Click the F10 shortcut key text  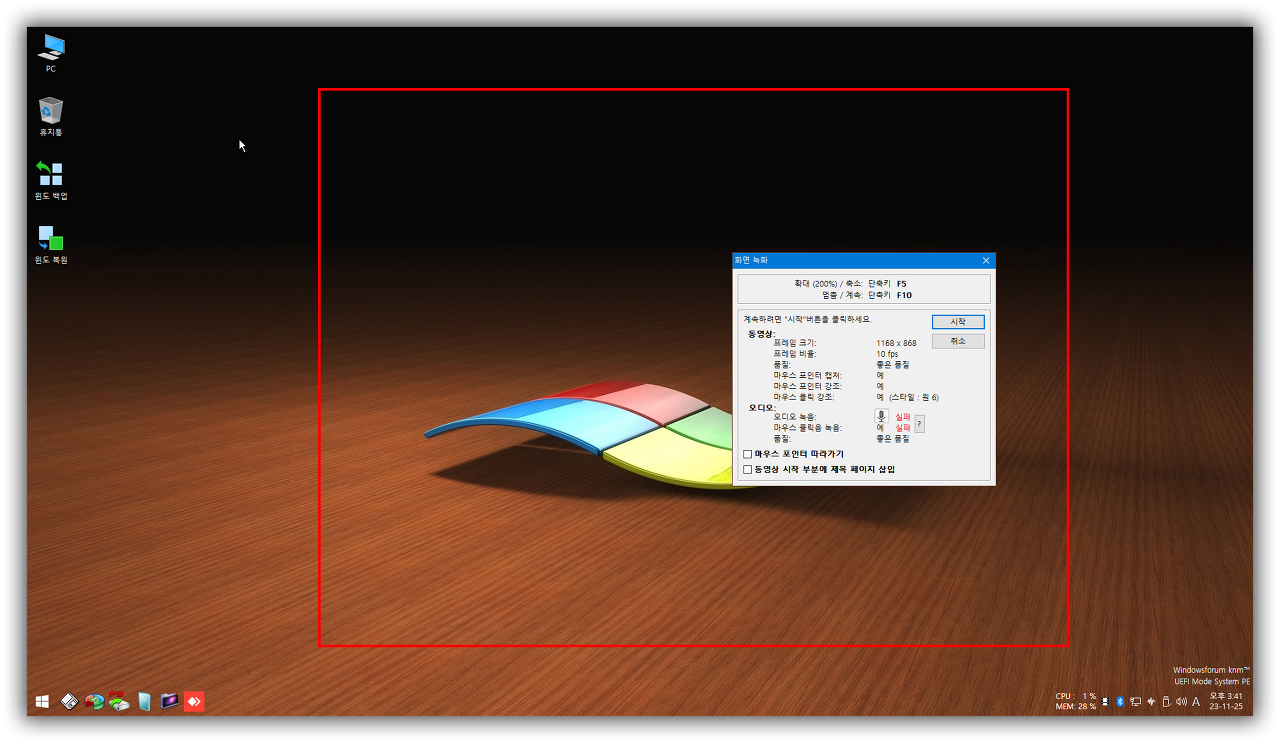pos(904,295)
